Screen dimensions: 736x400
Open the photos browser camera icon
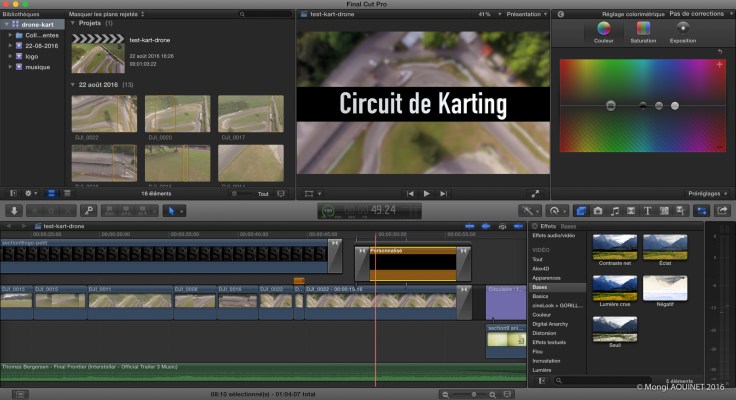click(597, 211)
